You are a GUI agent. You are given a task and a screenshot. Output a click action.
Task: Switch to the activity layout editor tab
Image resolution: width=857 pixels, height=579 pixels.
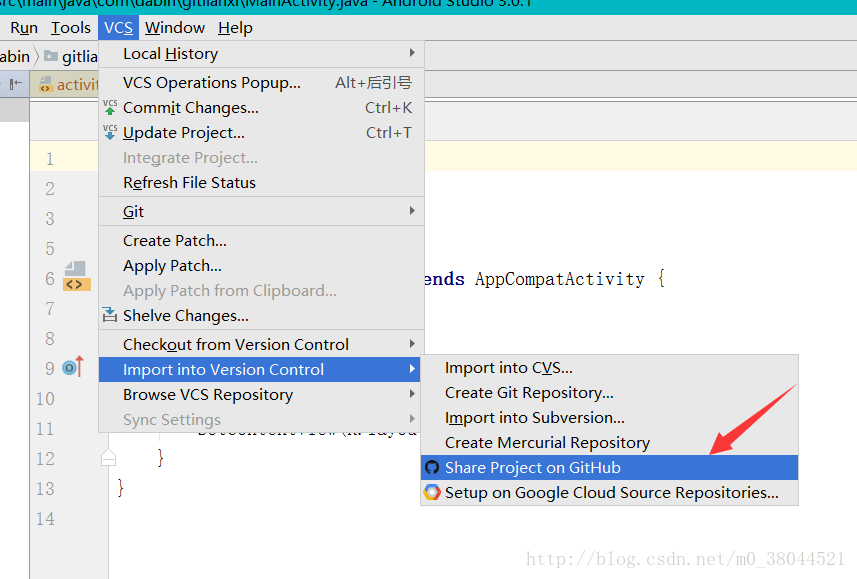click(68, 85)
